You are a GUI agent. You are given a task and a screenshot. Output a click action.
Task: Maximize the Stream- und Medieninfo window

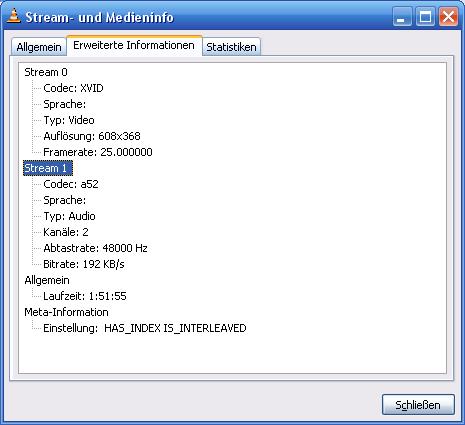[x=425, y=16]
